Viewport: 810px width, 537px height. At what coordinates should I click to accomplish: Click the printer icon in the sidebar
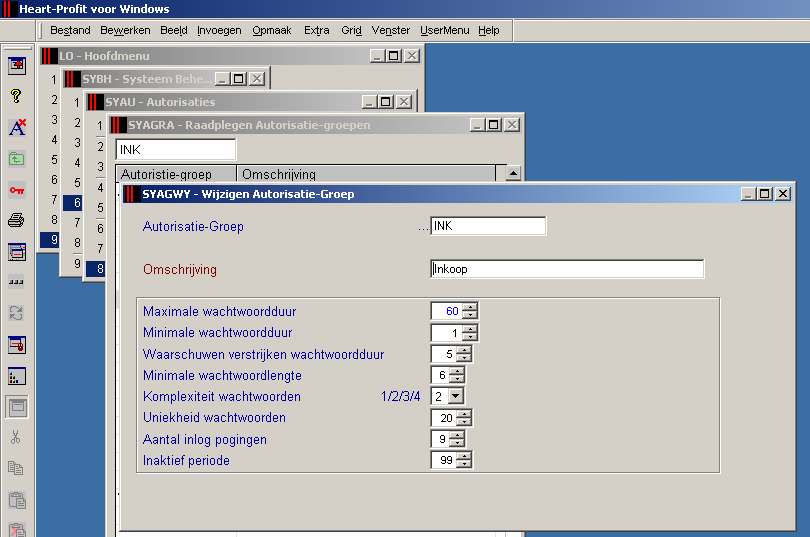[x=17, y=220]
